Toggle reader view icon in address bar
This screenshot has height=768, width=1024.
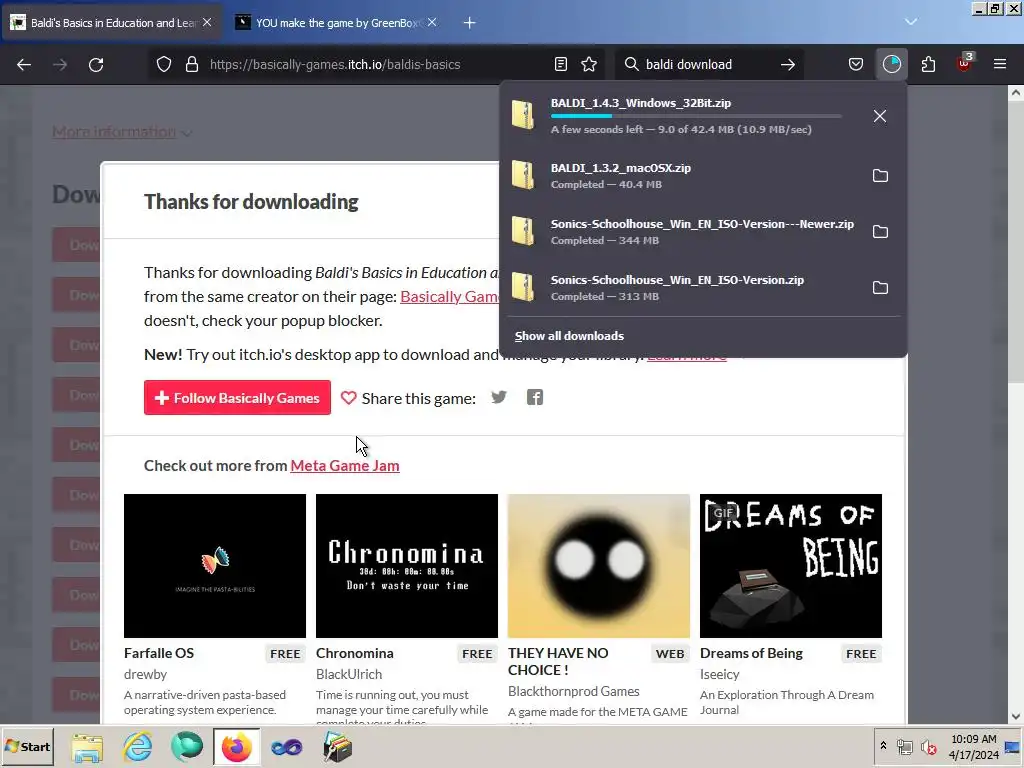(560, 65)
